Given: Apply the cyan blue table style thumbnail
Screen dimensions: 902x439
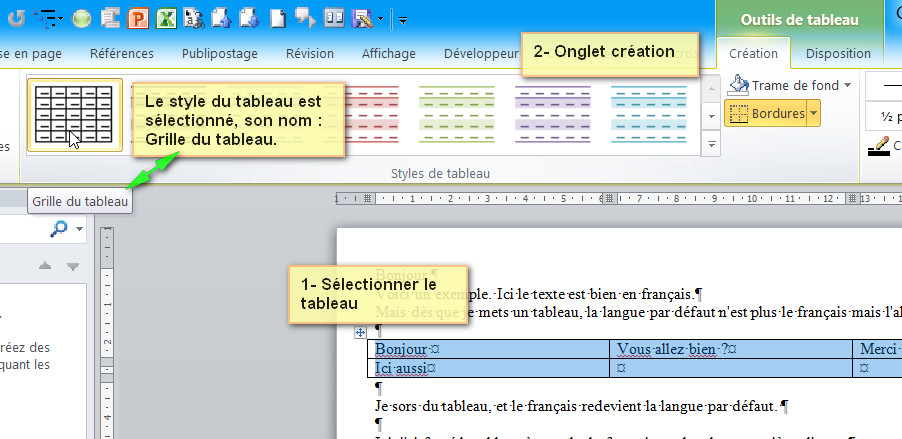Looking at the screenshot, I should click(x=649, y=115).
